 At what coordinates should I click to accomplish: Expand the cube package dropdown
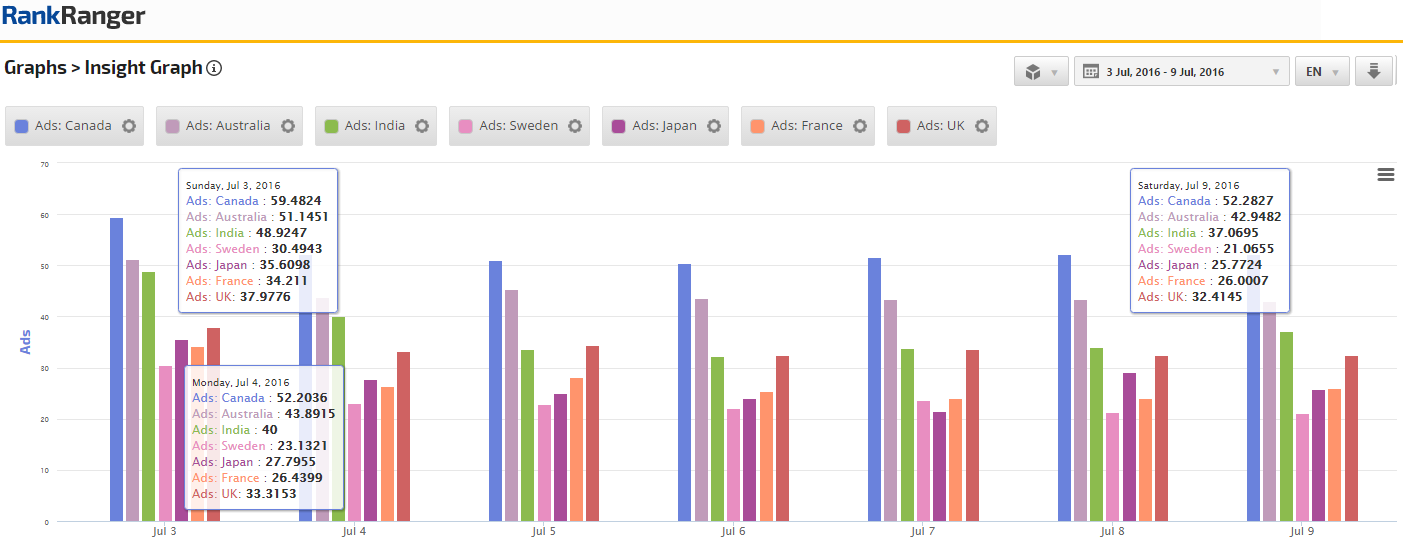[x=1041, y=72]
